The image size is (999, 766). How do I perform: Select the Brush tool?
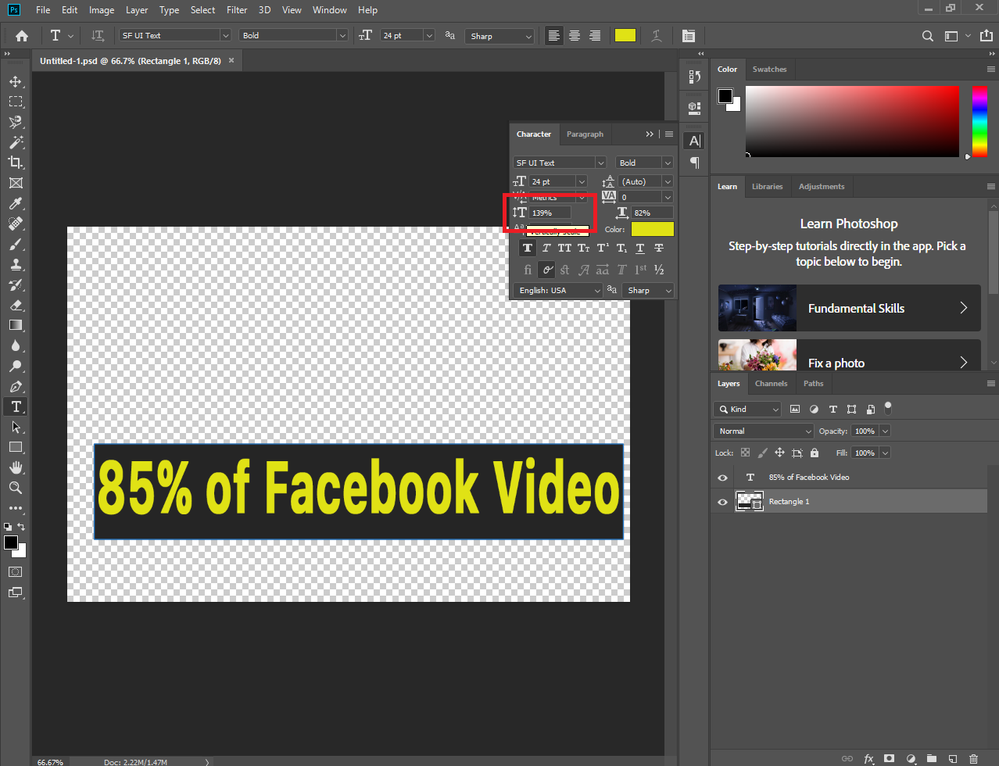coord(15,244)
